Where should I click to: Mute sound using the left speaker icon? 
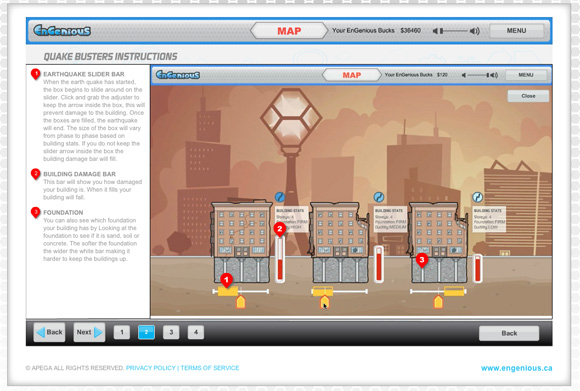click(x=435, y=31)
